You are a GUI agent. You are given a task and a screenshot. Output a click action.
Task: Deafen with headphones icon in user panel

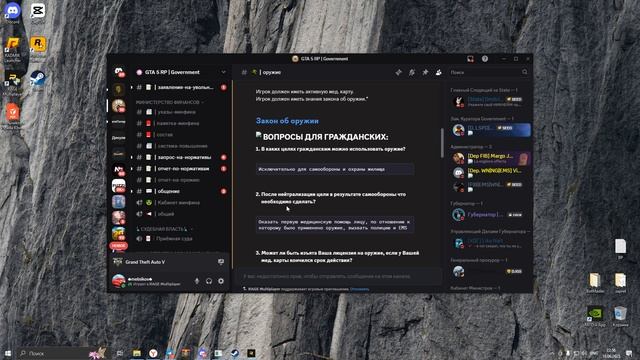pyautogui.click(x=209, y=281)
